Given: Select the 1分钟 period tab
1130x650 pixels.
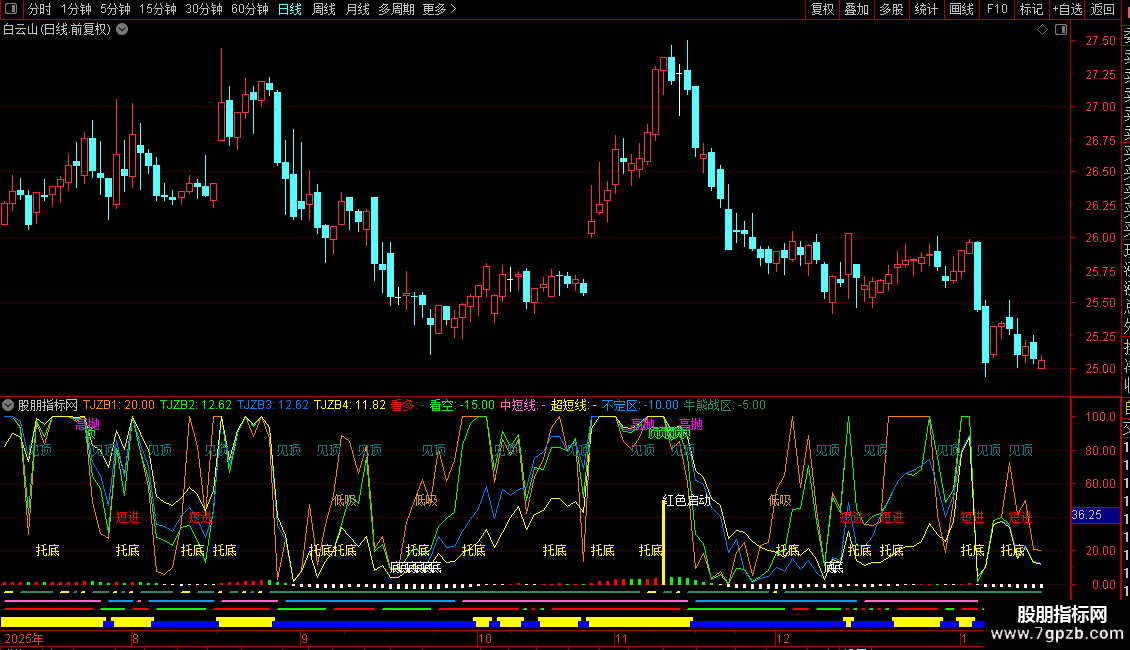Looking at the screenshot, I should point(76,9).
